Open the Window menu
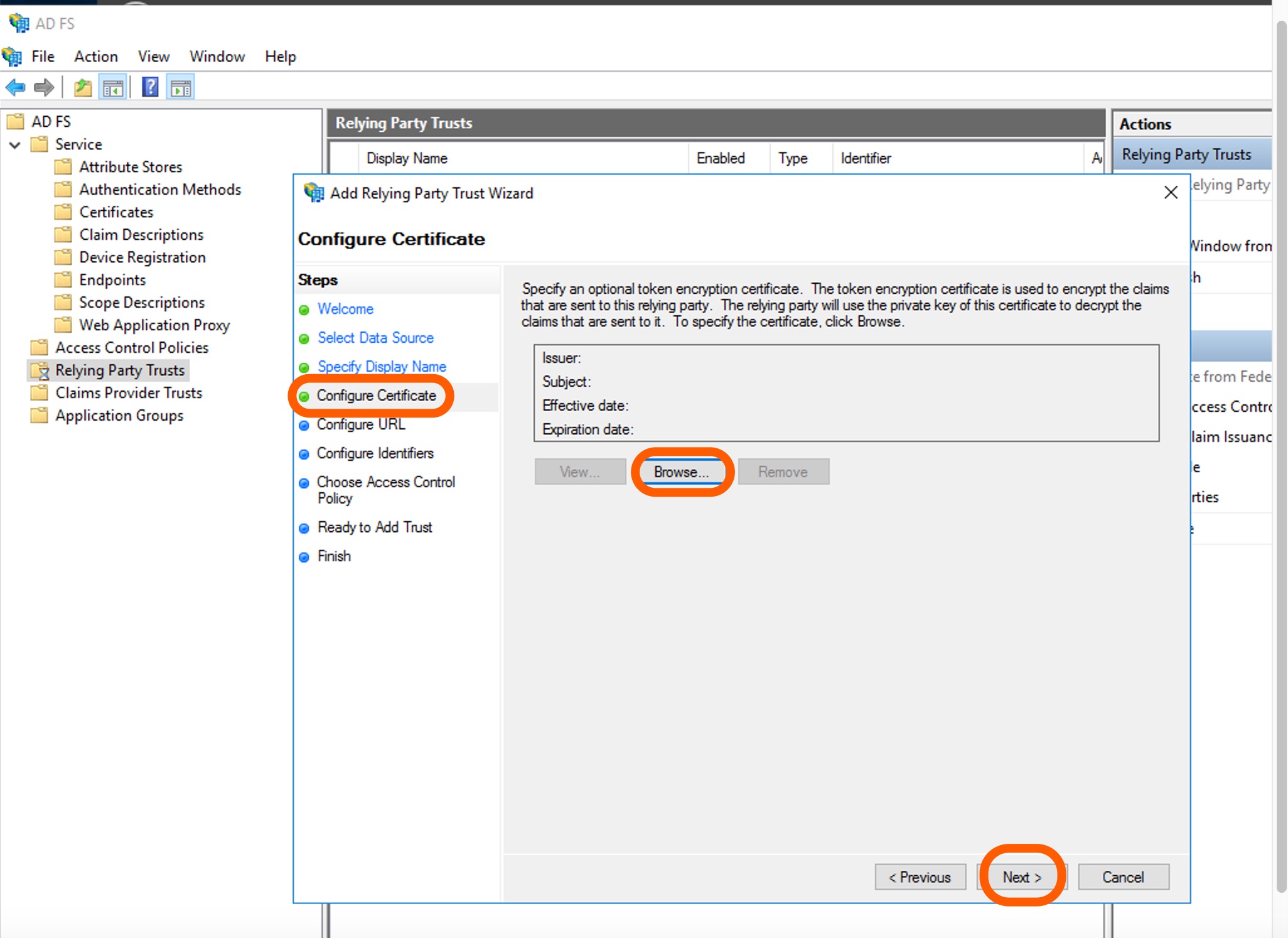1288x938 pixels. point(217,57)
